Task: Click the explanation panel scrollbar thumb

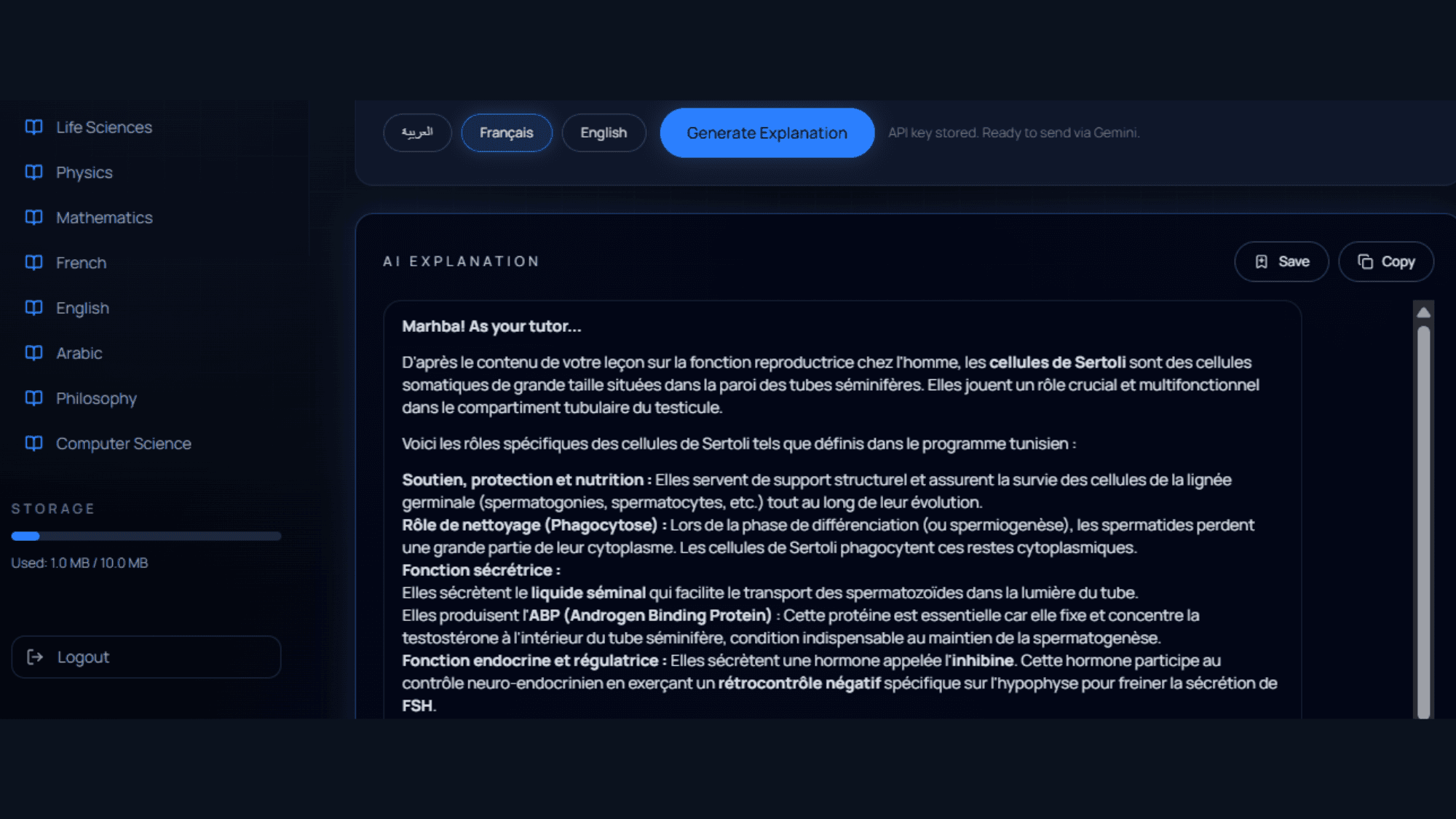Action: point(1423,510)
